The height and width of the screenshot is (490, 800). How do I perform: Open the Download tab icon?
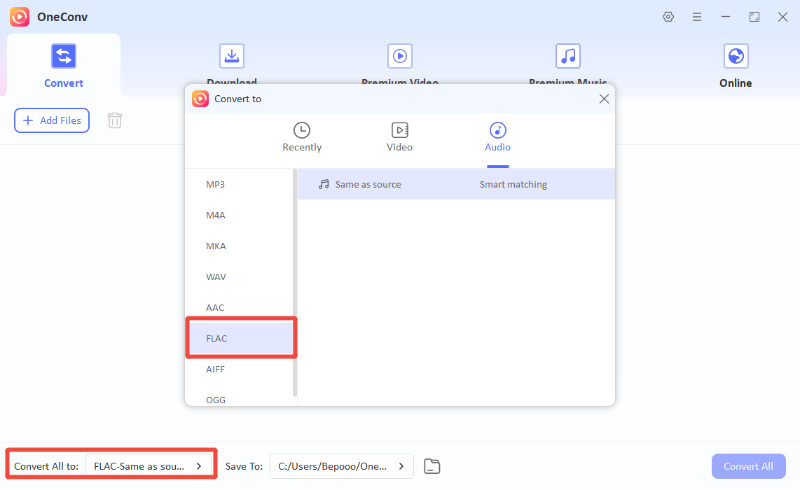[232, 56]
